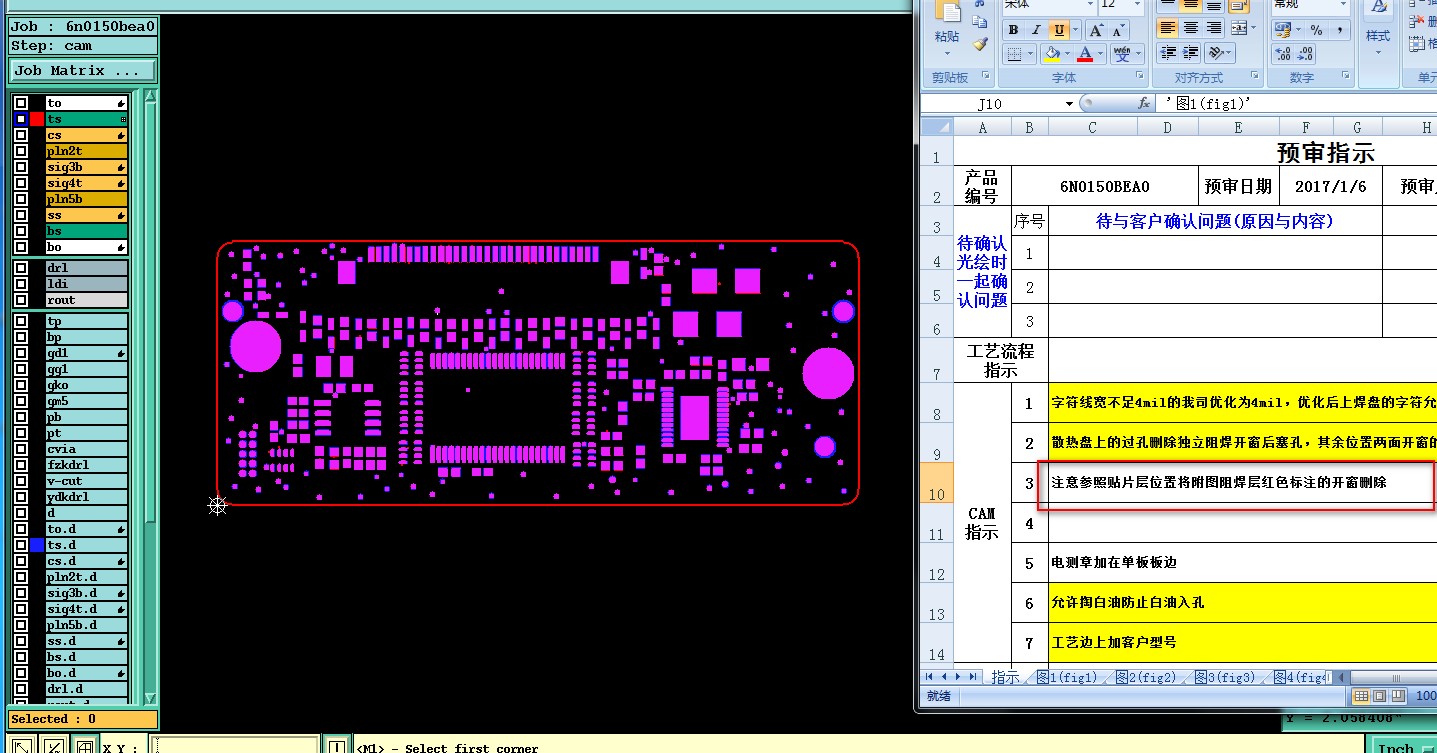Click the last-sheet navigation arrow
The width and height of the screenshot is (1437, 753).
pos(971,678)
